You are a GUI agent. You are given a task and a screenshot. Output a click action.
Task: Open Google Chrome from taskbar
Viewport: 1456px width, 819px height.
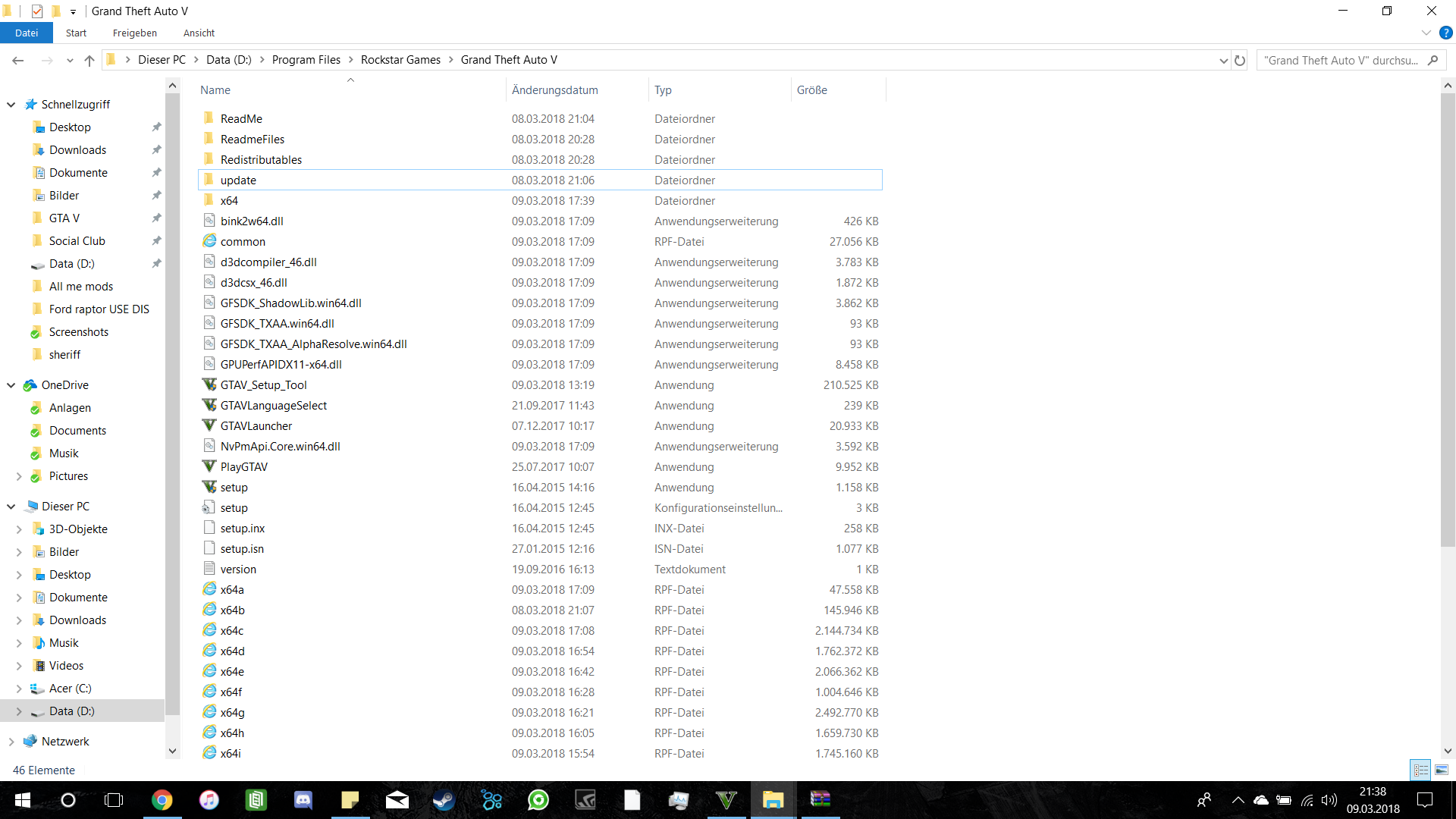coord(162,799)
